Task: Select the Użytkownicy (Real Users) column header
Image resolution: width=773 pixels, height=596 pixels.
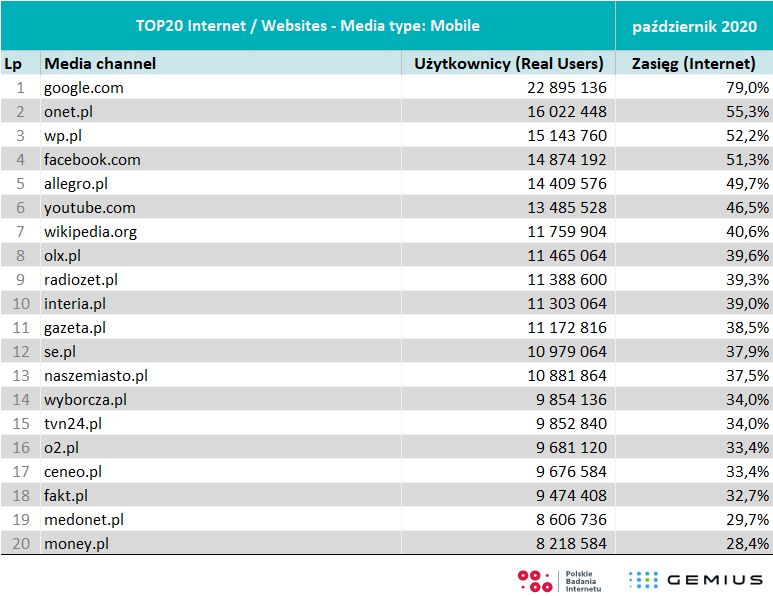Action: pyautogui.click(x=509, y=64)
